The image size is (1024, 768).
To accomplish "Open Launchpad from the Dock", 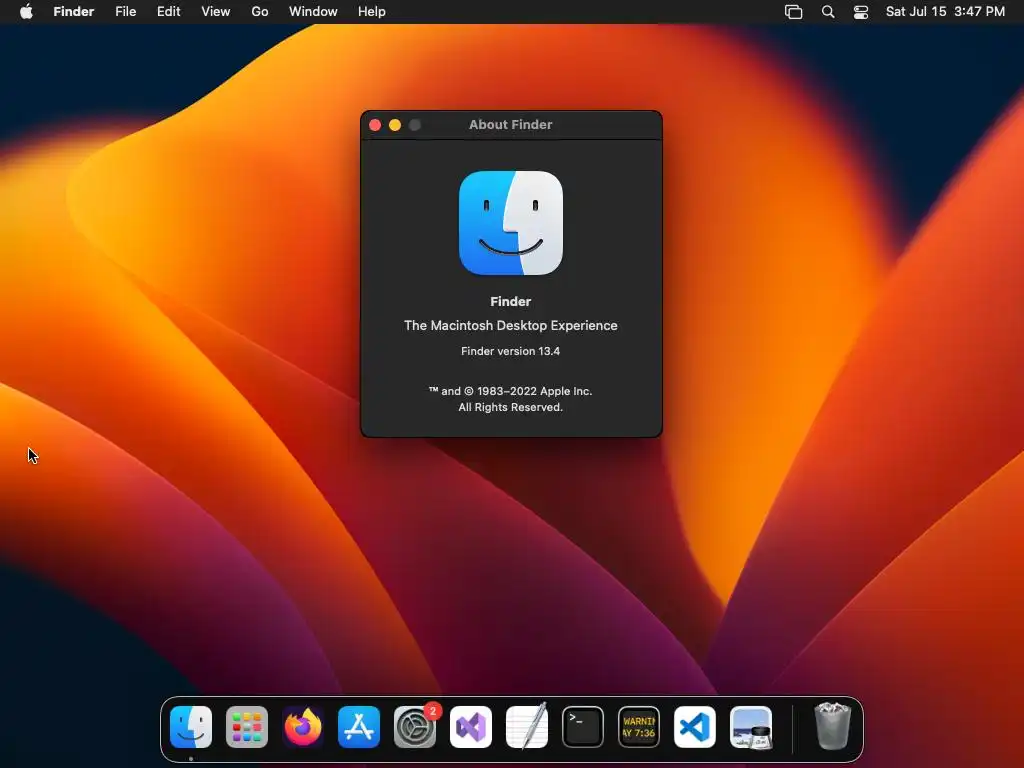I will pyautogui.click(x=247, y=727).
